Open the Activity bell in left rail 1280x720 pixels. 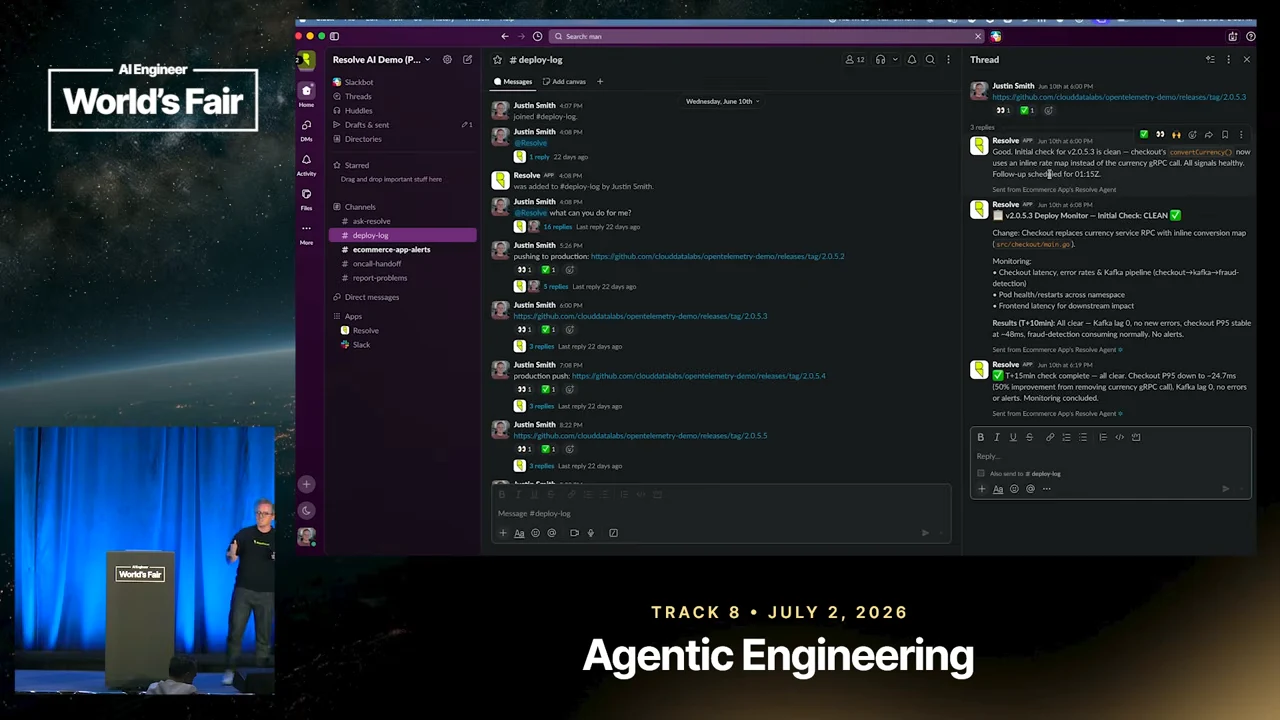[306, 160]
